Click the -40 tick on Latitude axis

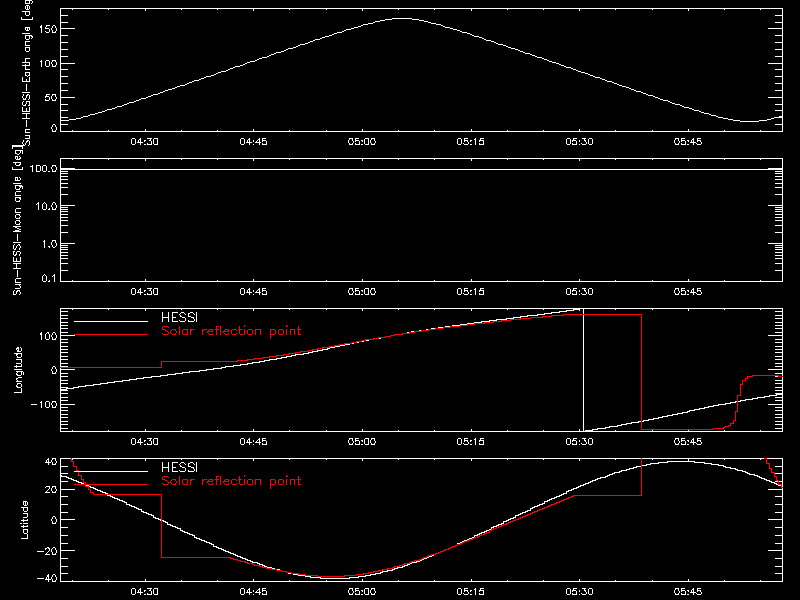(x=47, y=578)
